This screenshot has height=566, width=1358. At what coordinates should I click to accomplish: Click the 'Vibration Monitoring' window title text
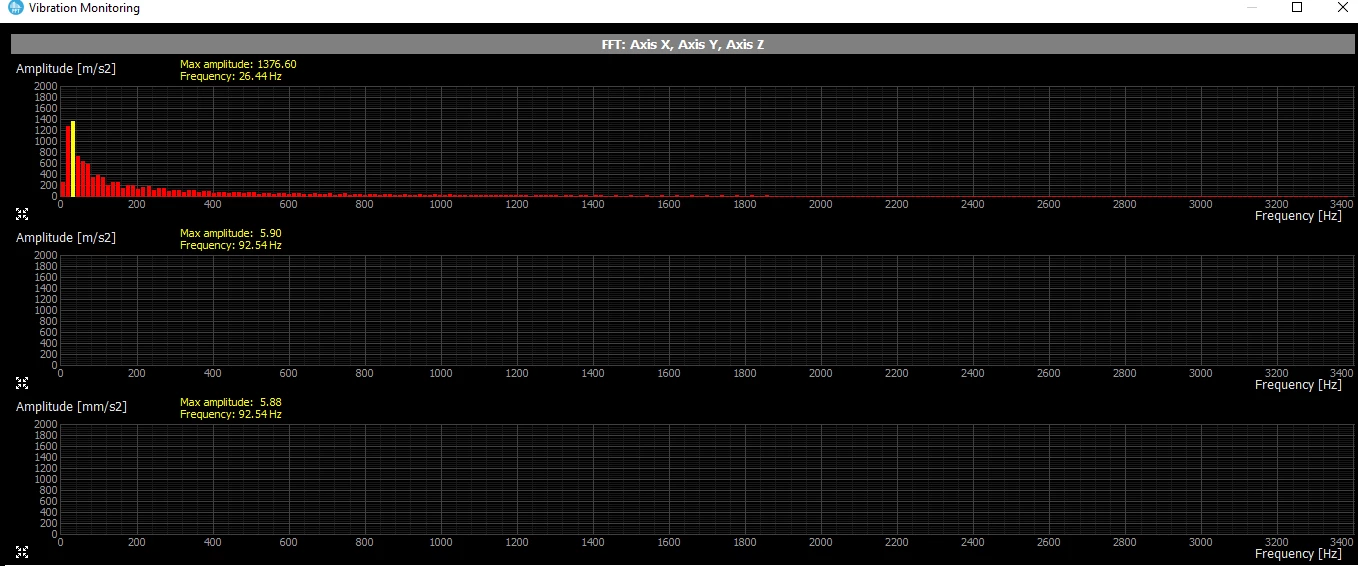(x=84, y=8)
